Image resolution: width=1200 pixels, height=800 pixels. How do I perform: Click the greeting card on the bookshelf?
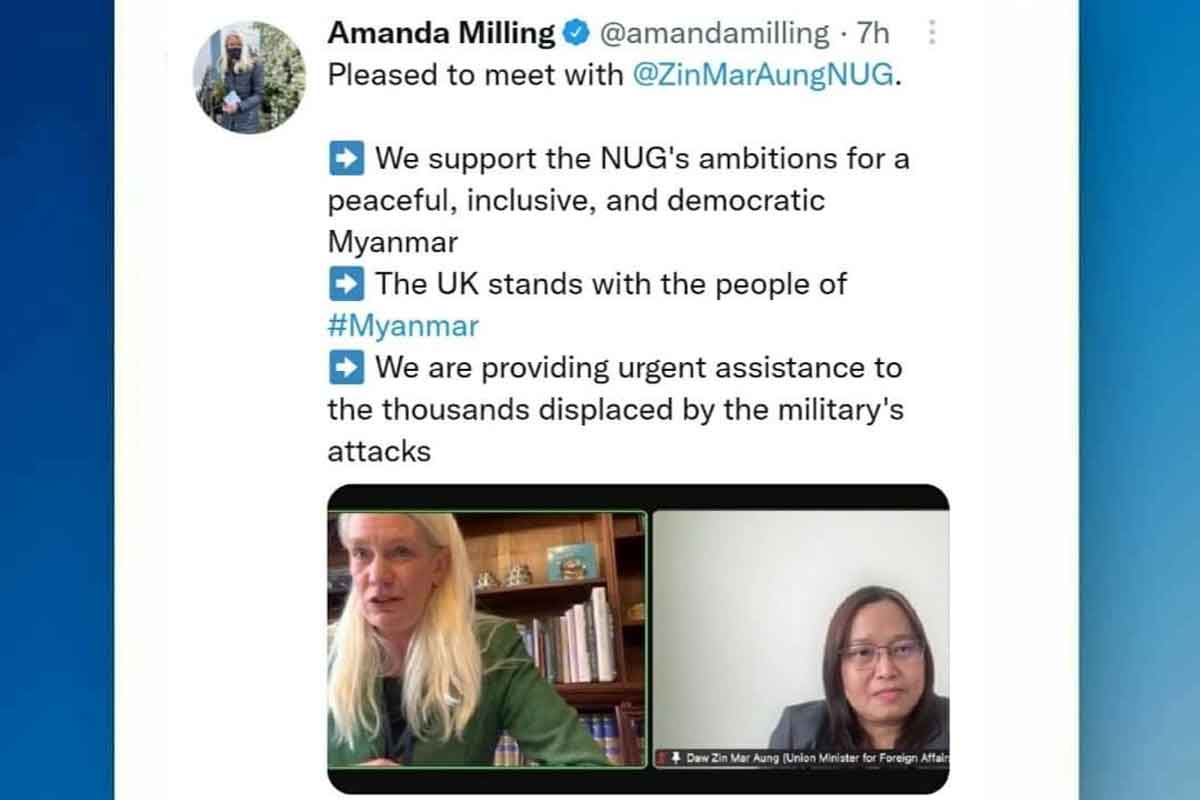(x=573, y=562)
